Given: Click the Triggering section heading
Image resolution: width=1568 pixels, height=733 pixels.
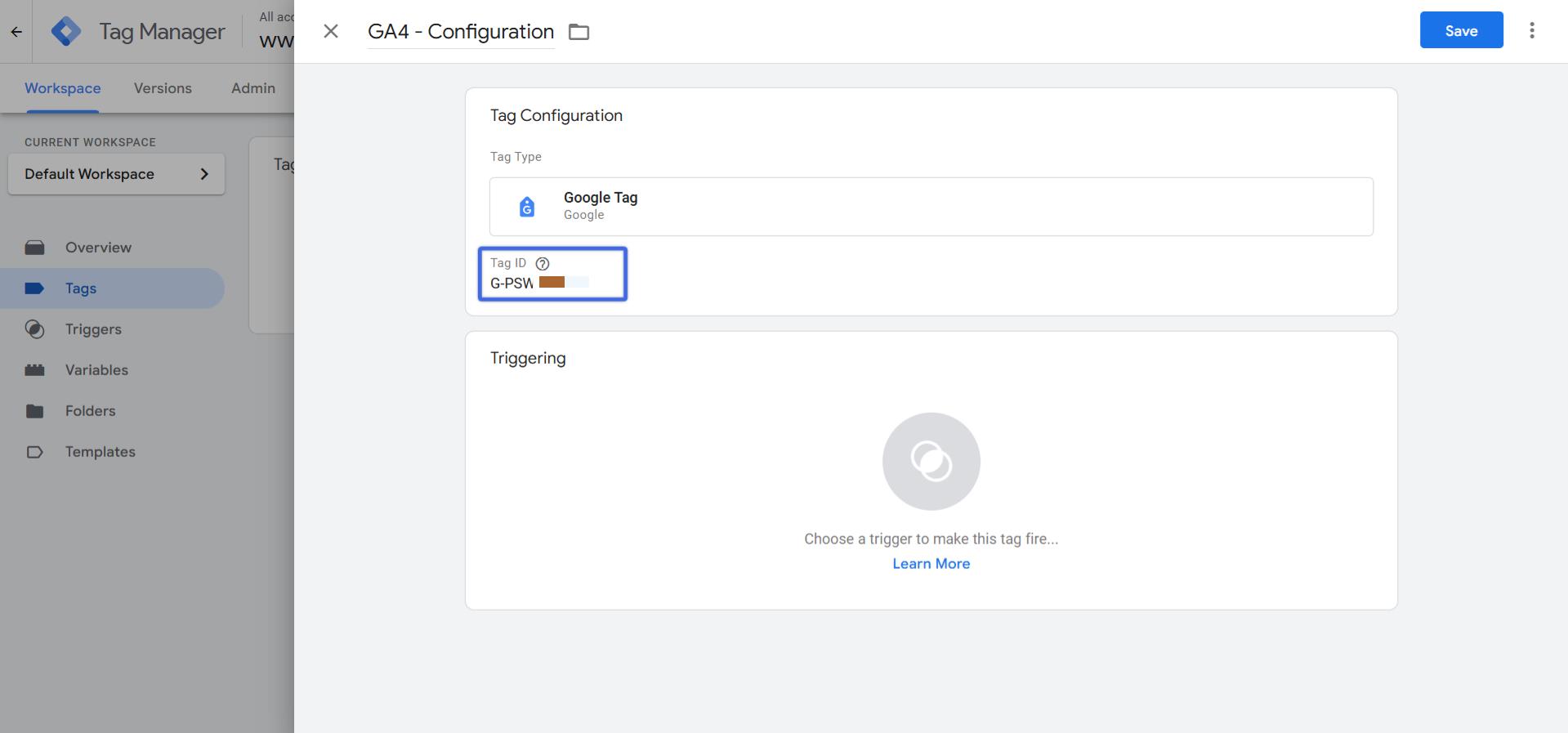Looking at the screenshot, I should [x=528, y=358].
